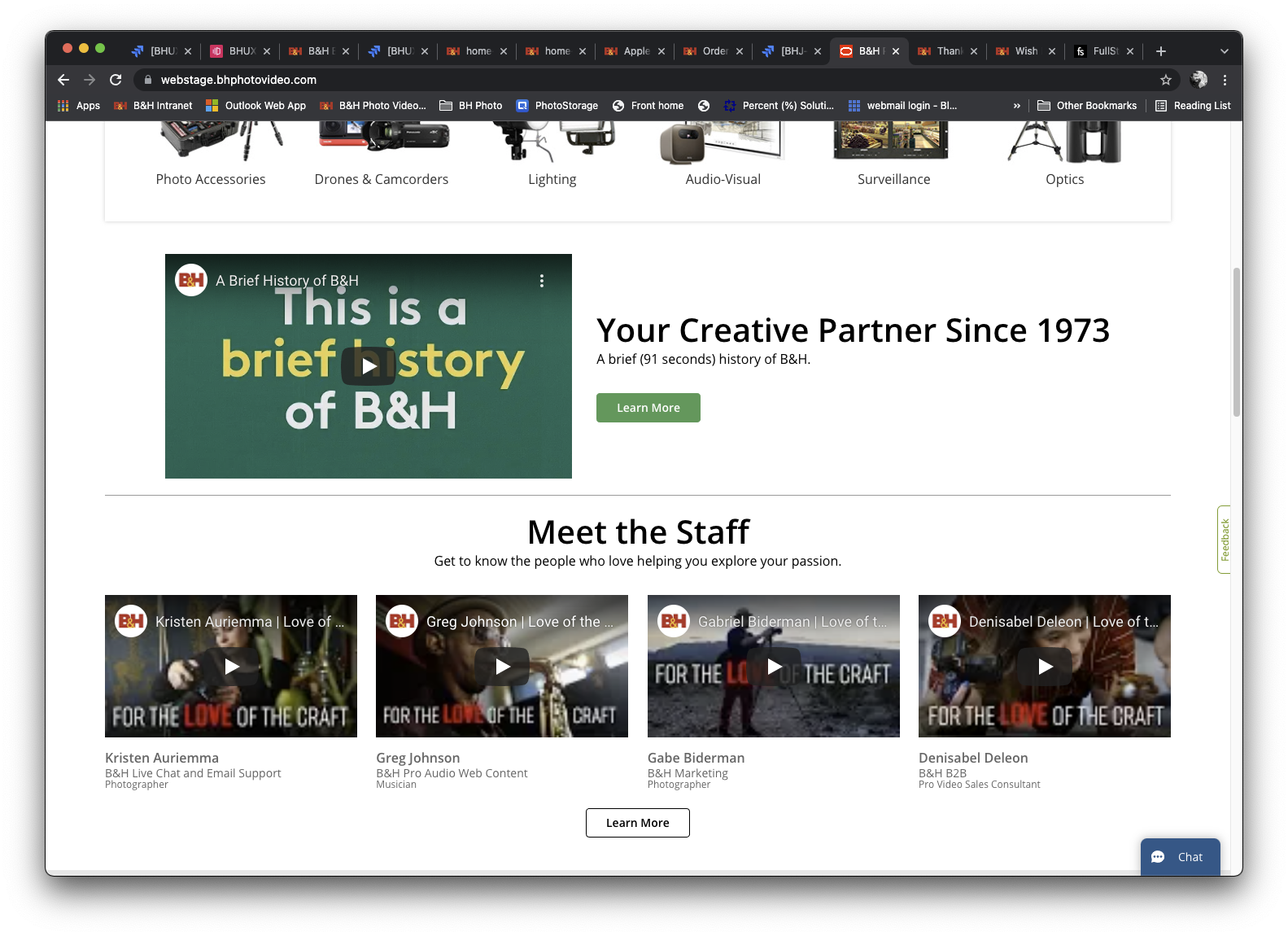Open the tab search chevron
This screenshot has width=1288, height=936.
1225,51
